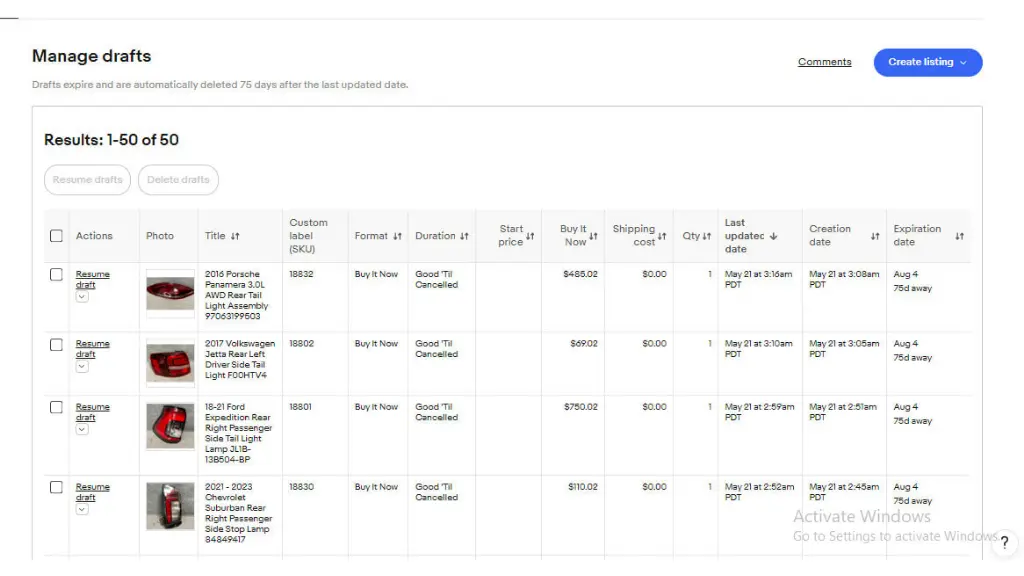
Task: Check the Chevrolet Suburban draft checkbox
Action: (56, 488)
